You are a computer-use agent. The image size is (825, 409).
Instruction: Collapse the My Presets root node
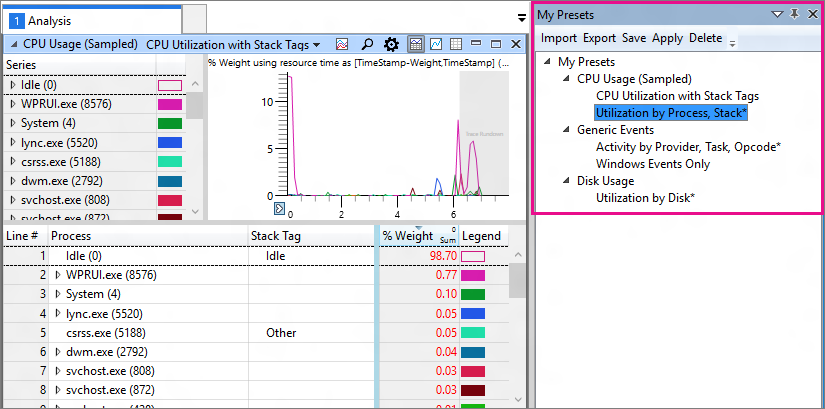click(548, 62)
